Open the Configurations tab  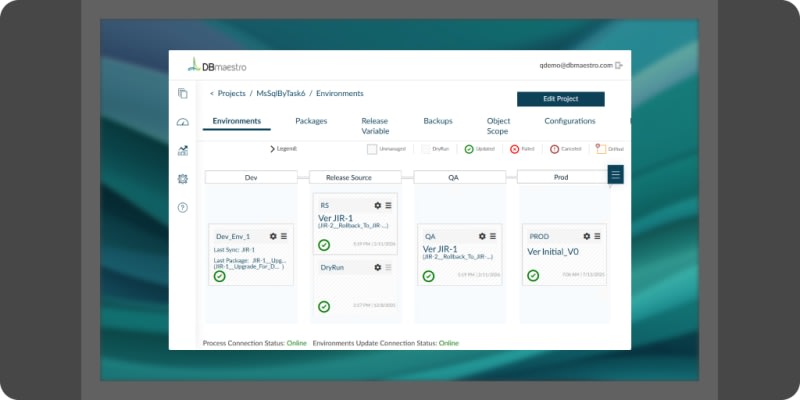point(570,121)
